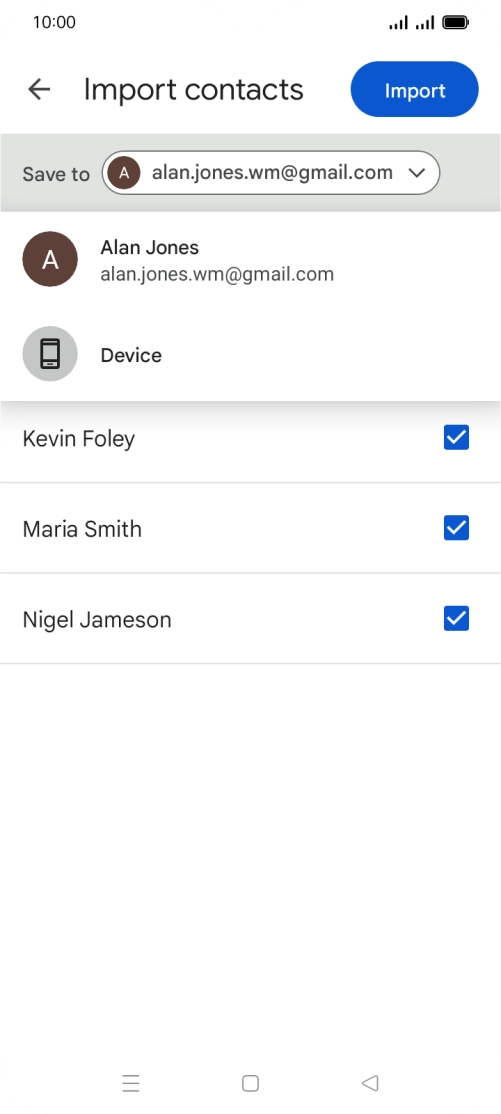This screenshot has width=501, height=1114.
Task: Tap the Maria Smith contact row
Action: (x=250, y=528)
